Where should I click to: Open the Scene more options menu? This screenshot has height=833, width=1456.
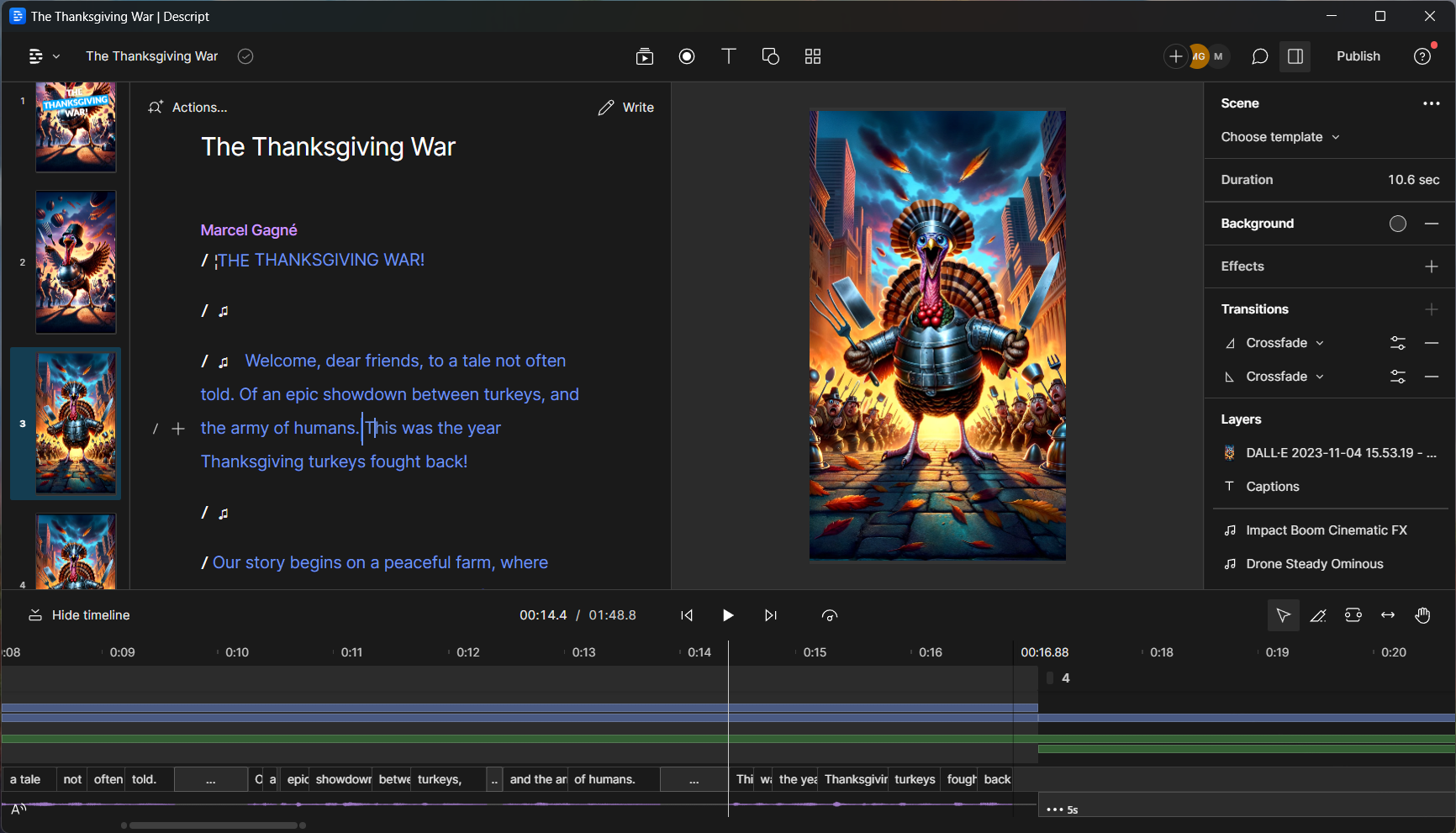(1431, 103)
